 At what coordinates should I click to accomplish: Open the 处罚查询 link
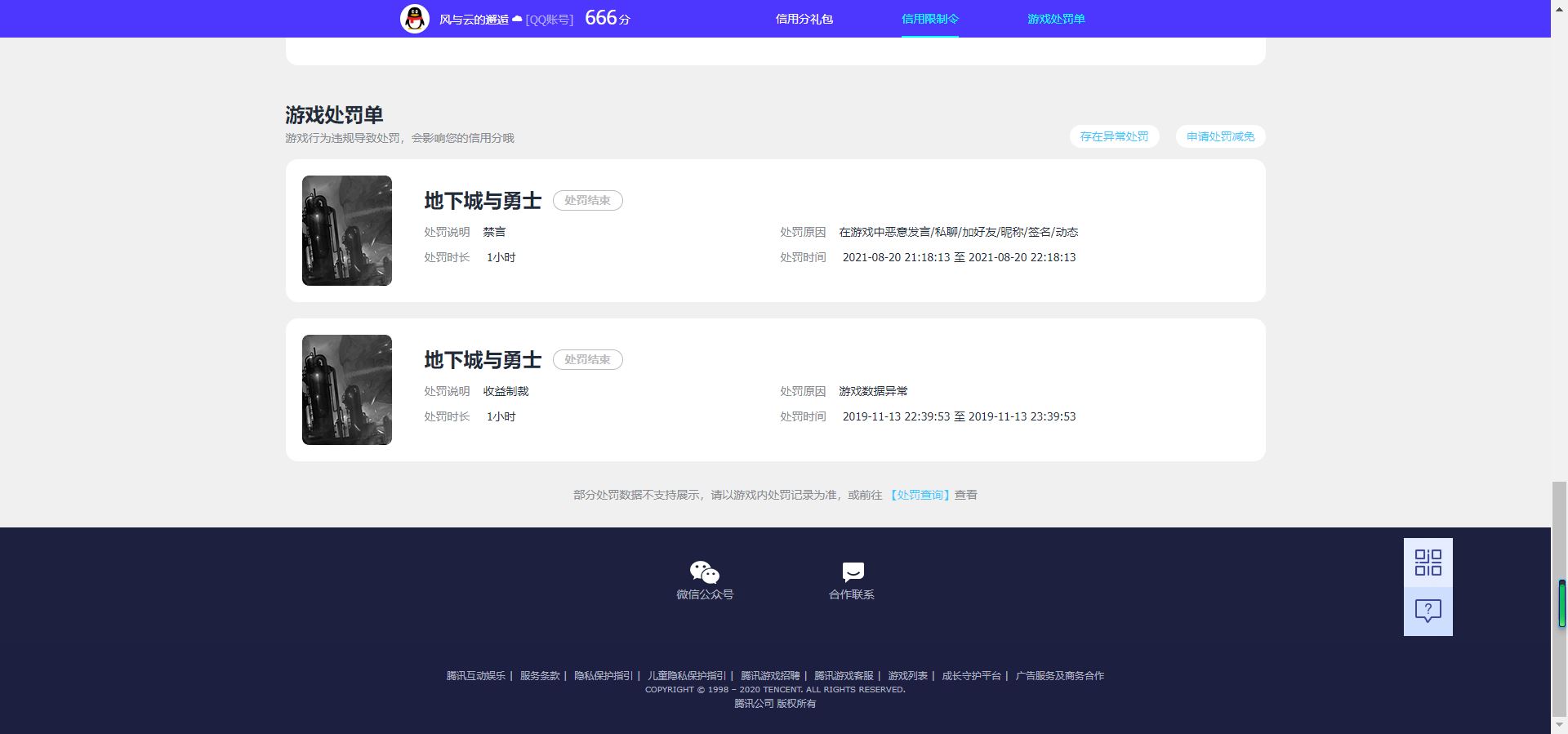coord(920,495)
